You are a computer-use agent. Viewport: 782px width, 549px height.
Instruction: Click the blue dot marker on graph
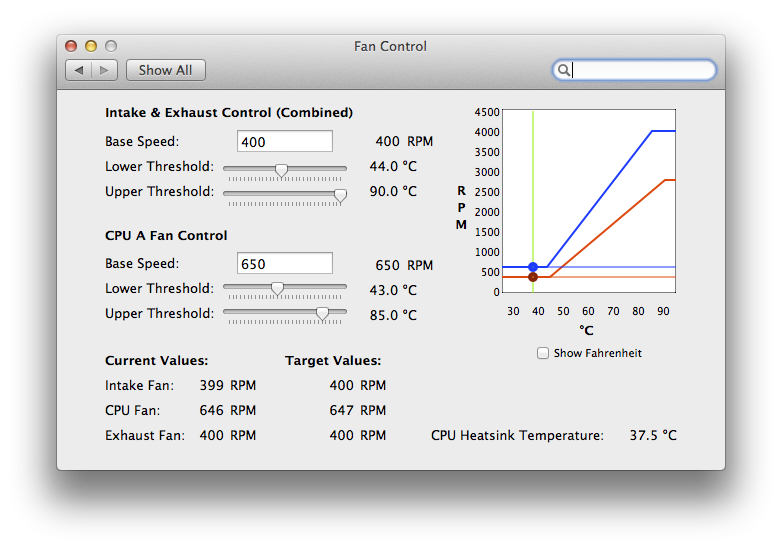pos(533,267)
